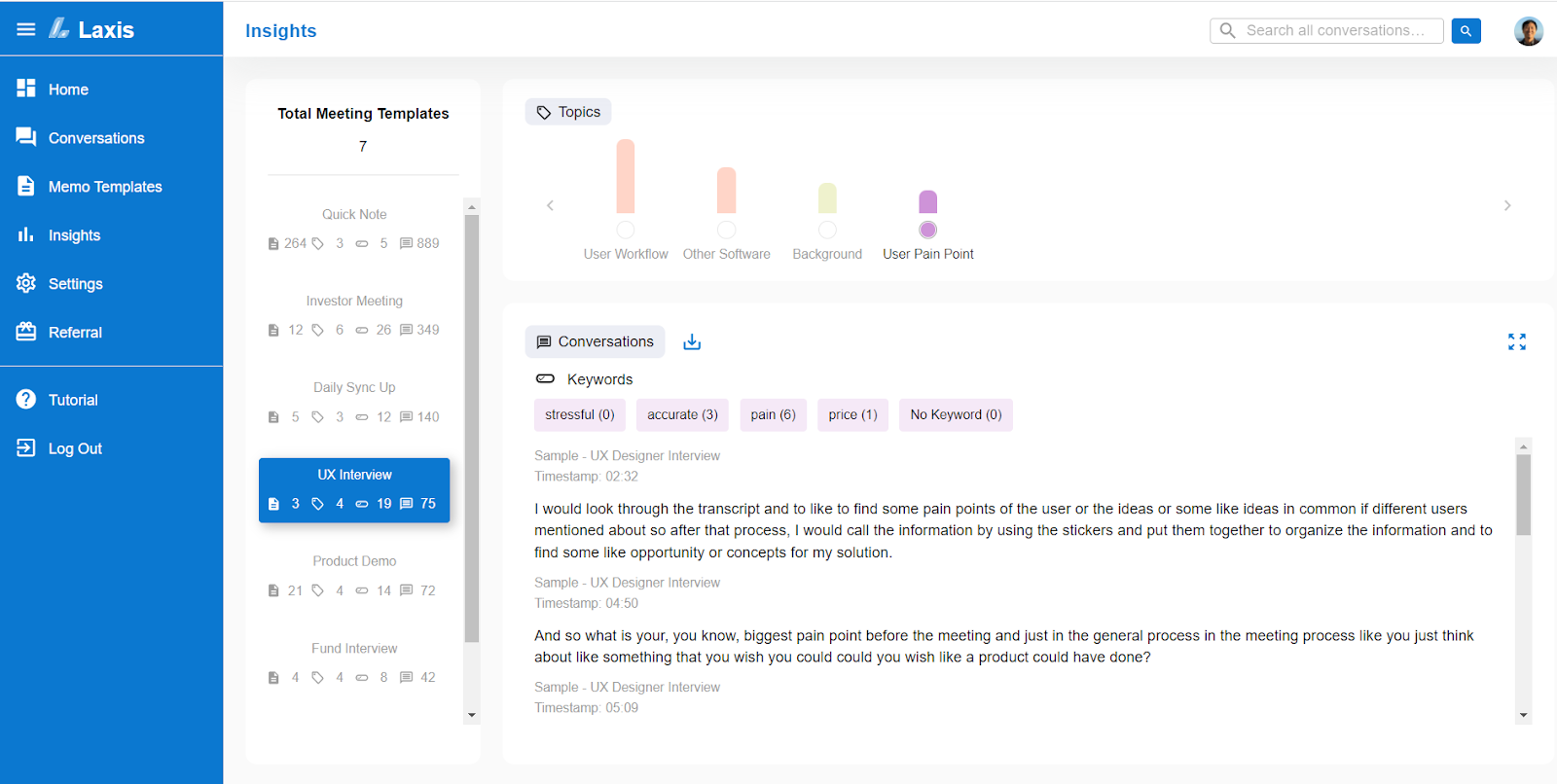Click the blue search button
Screen dimensions: 1557x784
click(1466, 31)
